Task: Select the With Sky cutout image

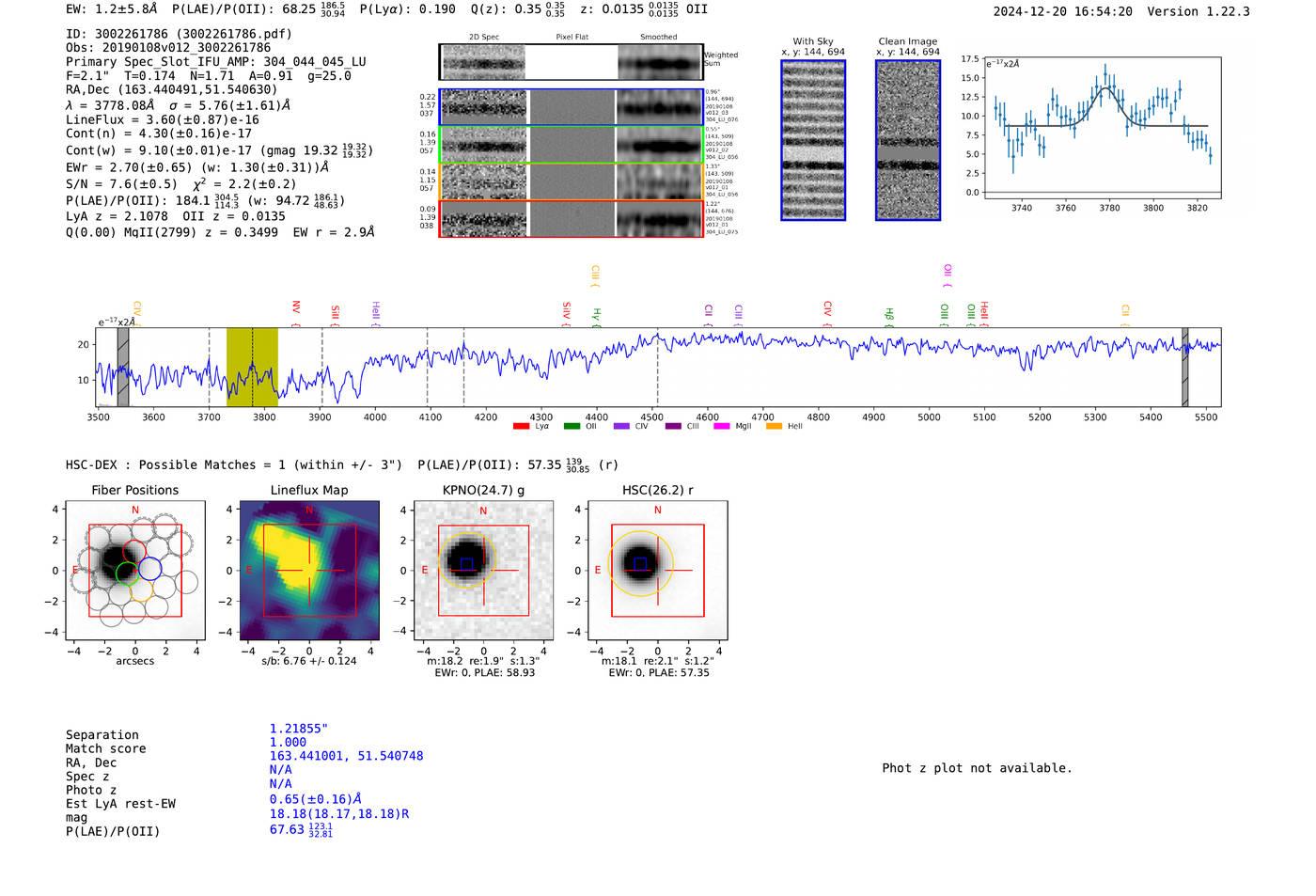Action: (x=813, y=140)
